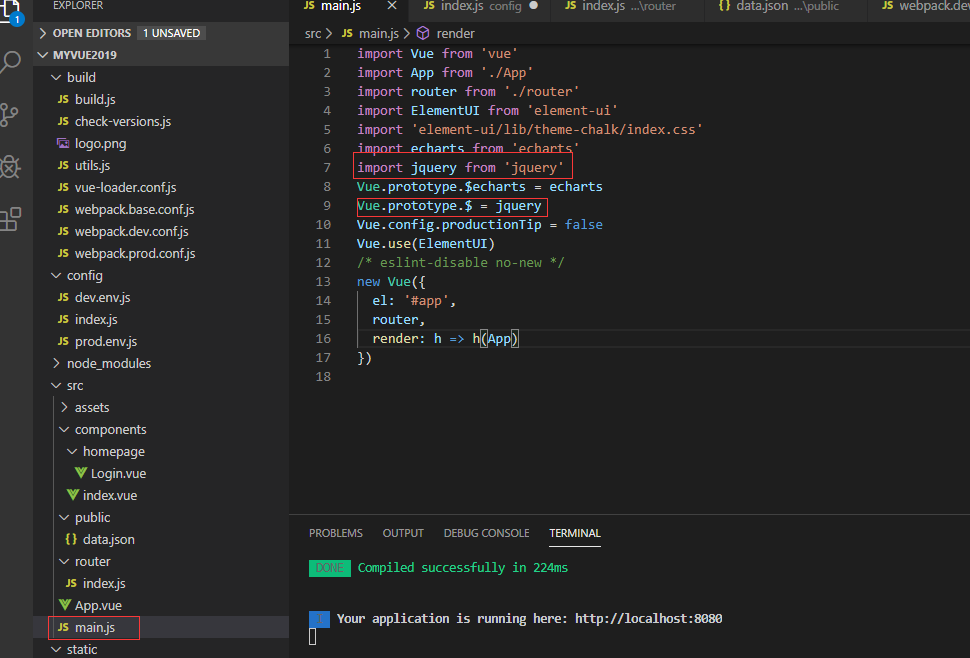
Task: Open the DEBUG CONSOLE panel tab
Action: 486,533
